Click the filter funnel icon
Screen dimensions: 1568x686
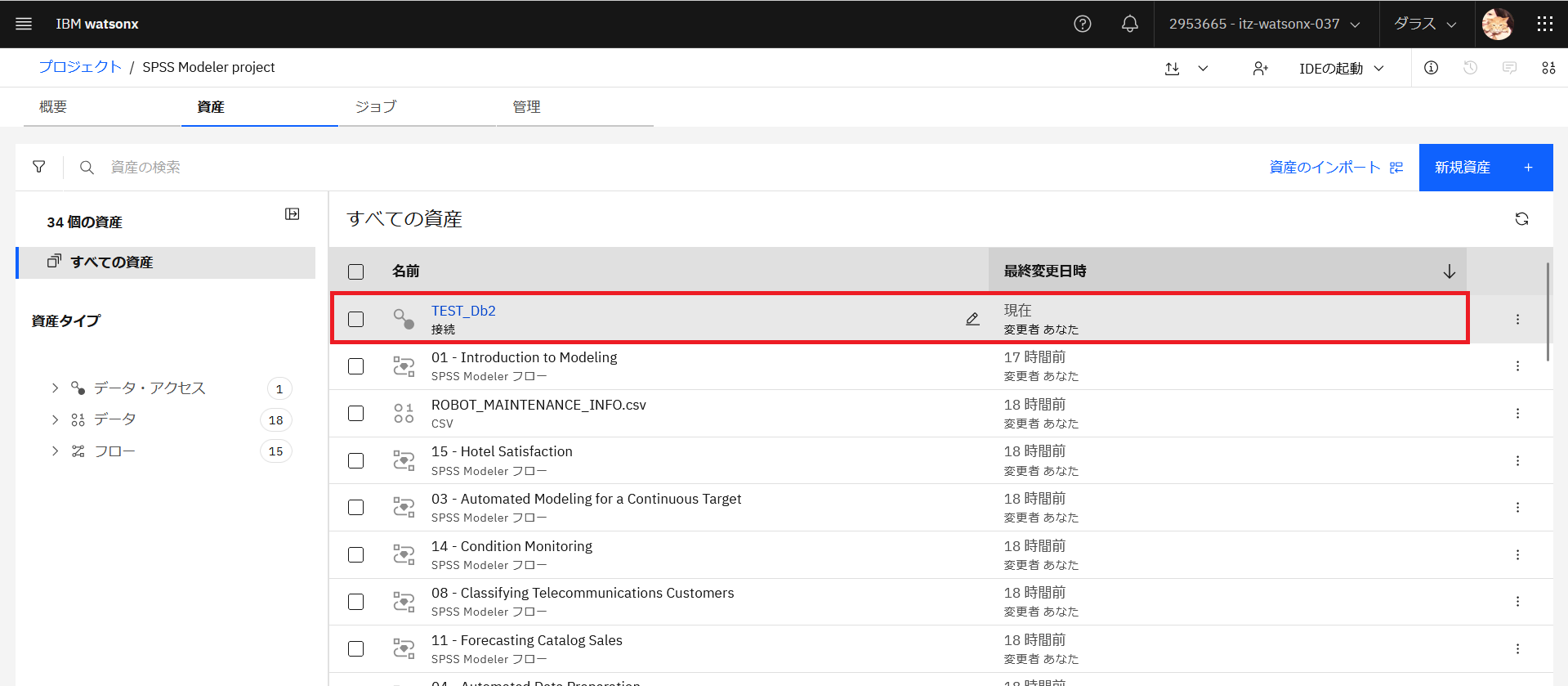(x=39, y=167)
